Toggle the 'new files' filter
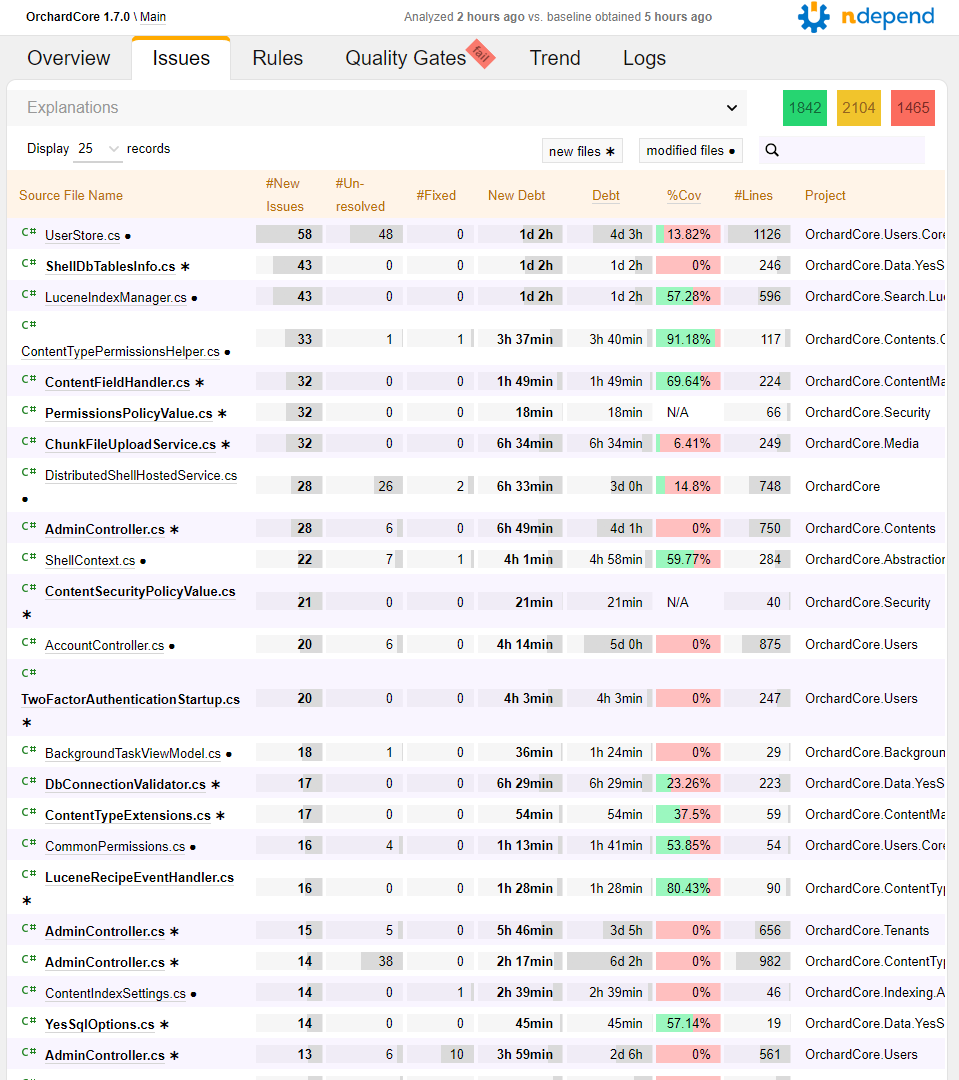 582,150
